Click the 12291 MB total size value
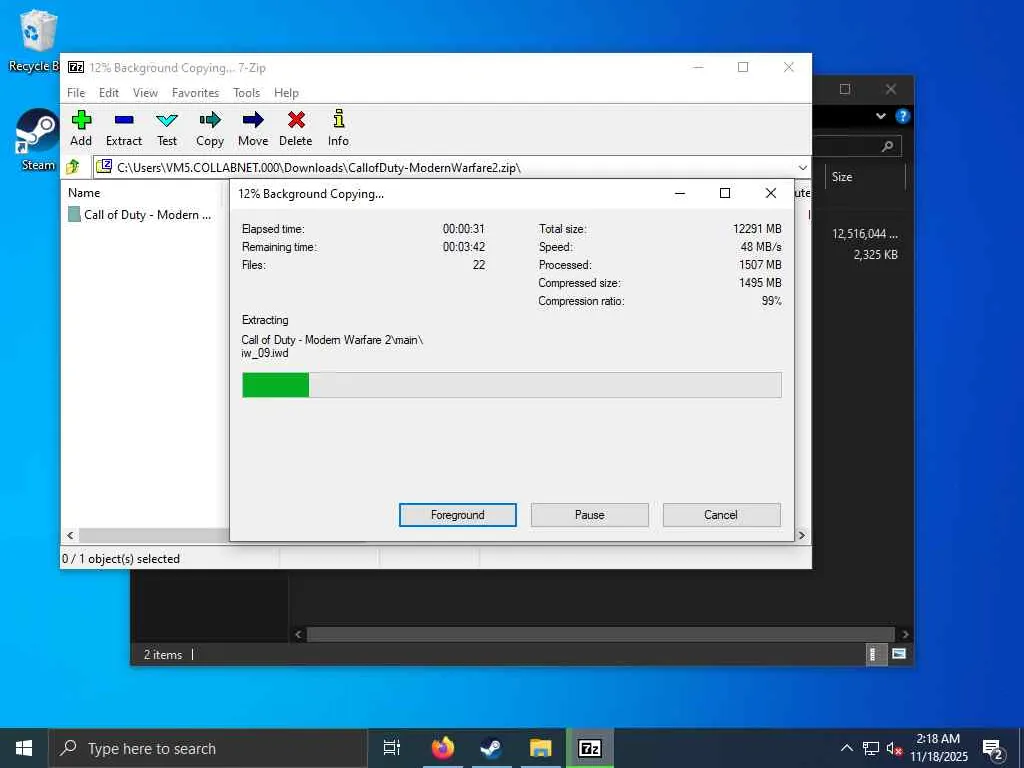Image resolution: width=1024 pixels, height=768 pixels. (x=758, y=229)
